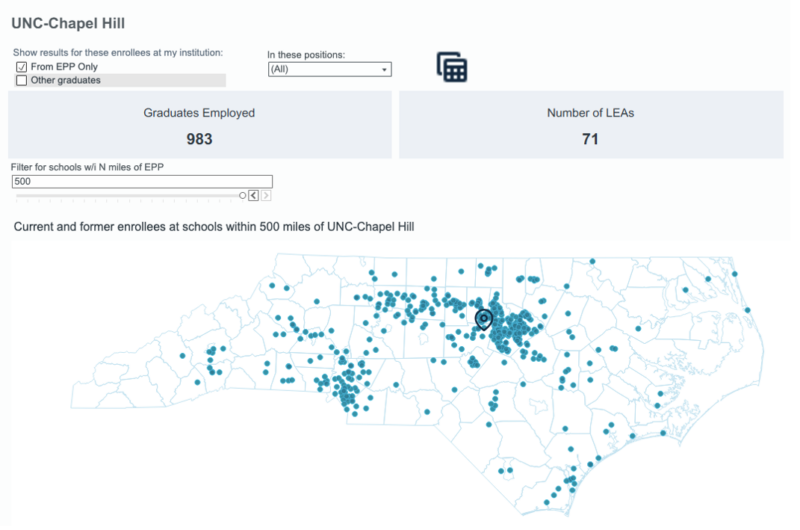Open the In these positions dropdown

330,69
